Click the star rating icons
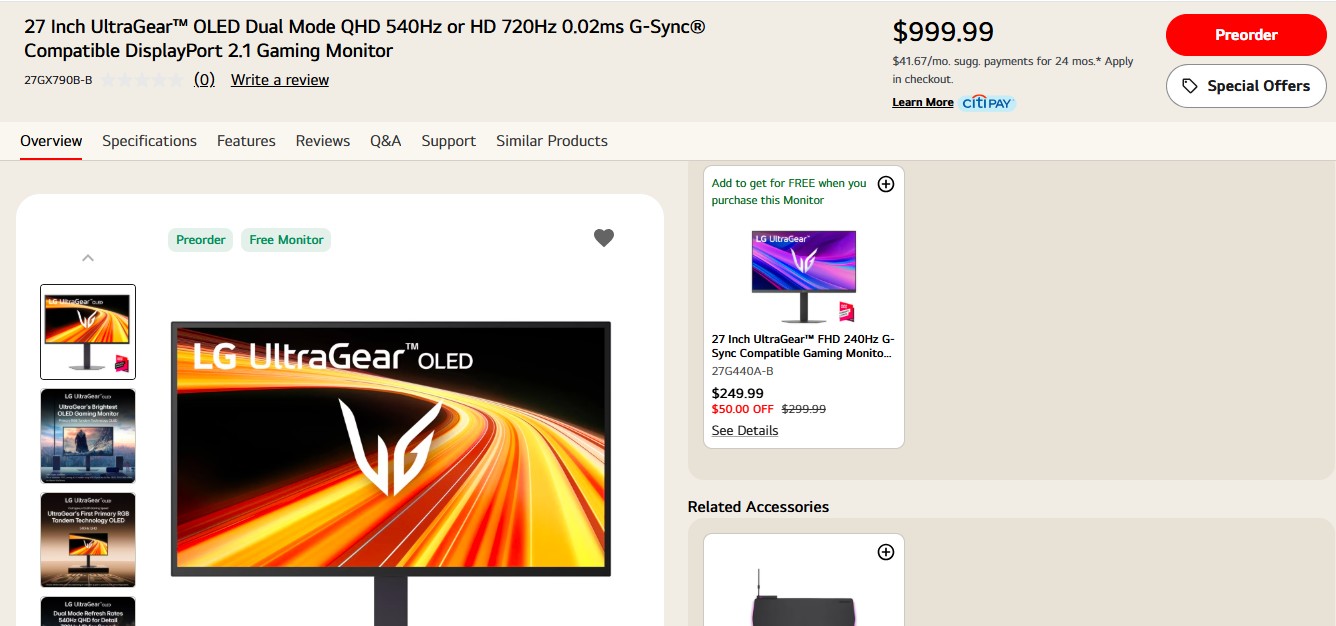The height and width of the screenshot is (626, 1336). (142, 80)
